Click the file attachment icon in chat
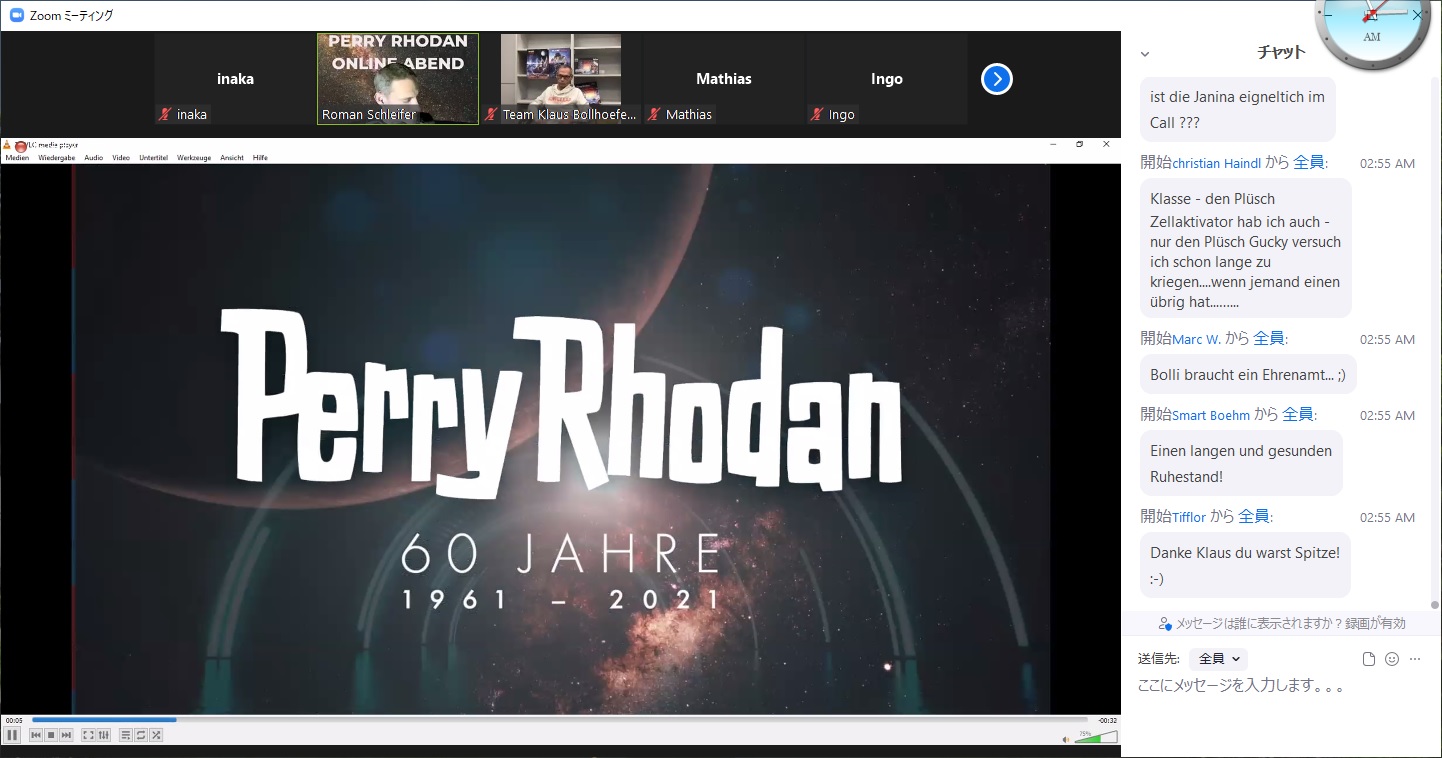The image size is (1442, 758). [1370, 659]
